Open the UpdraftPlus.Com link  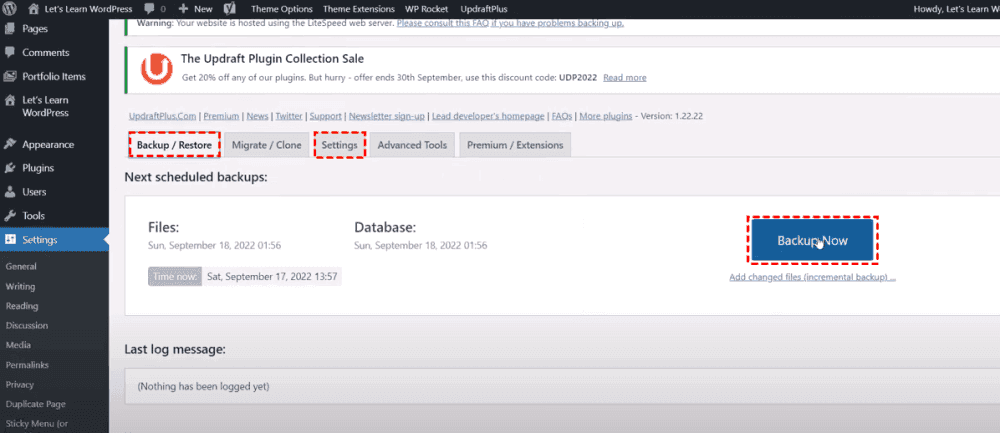click(163, 116)
